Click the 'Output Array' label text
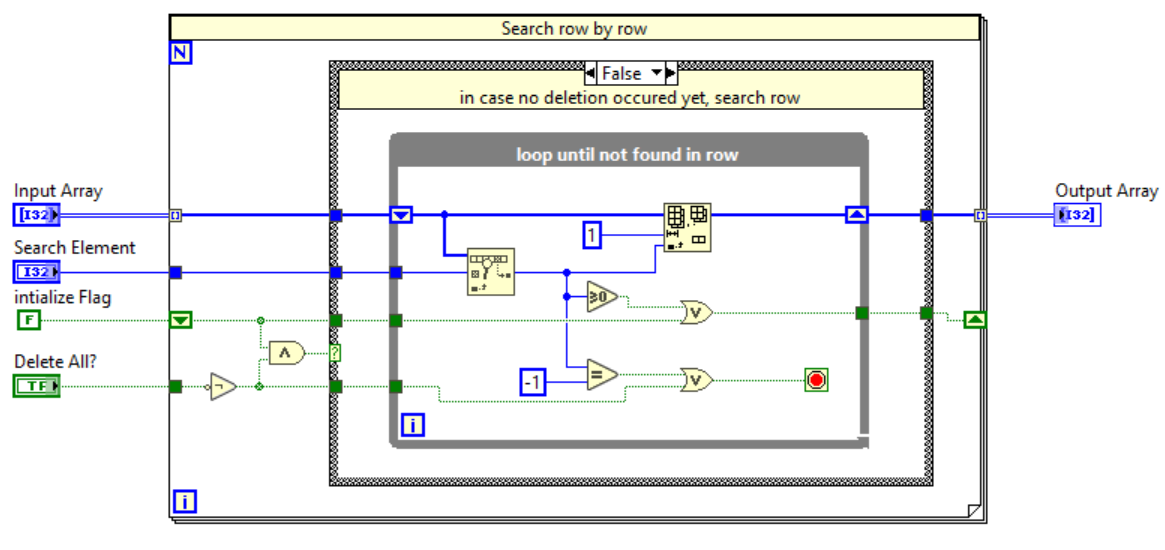 click(x=1106, y=191)
